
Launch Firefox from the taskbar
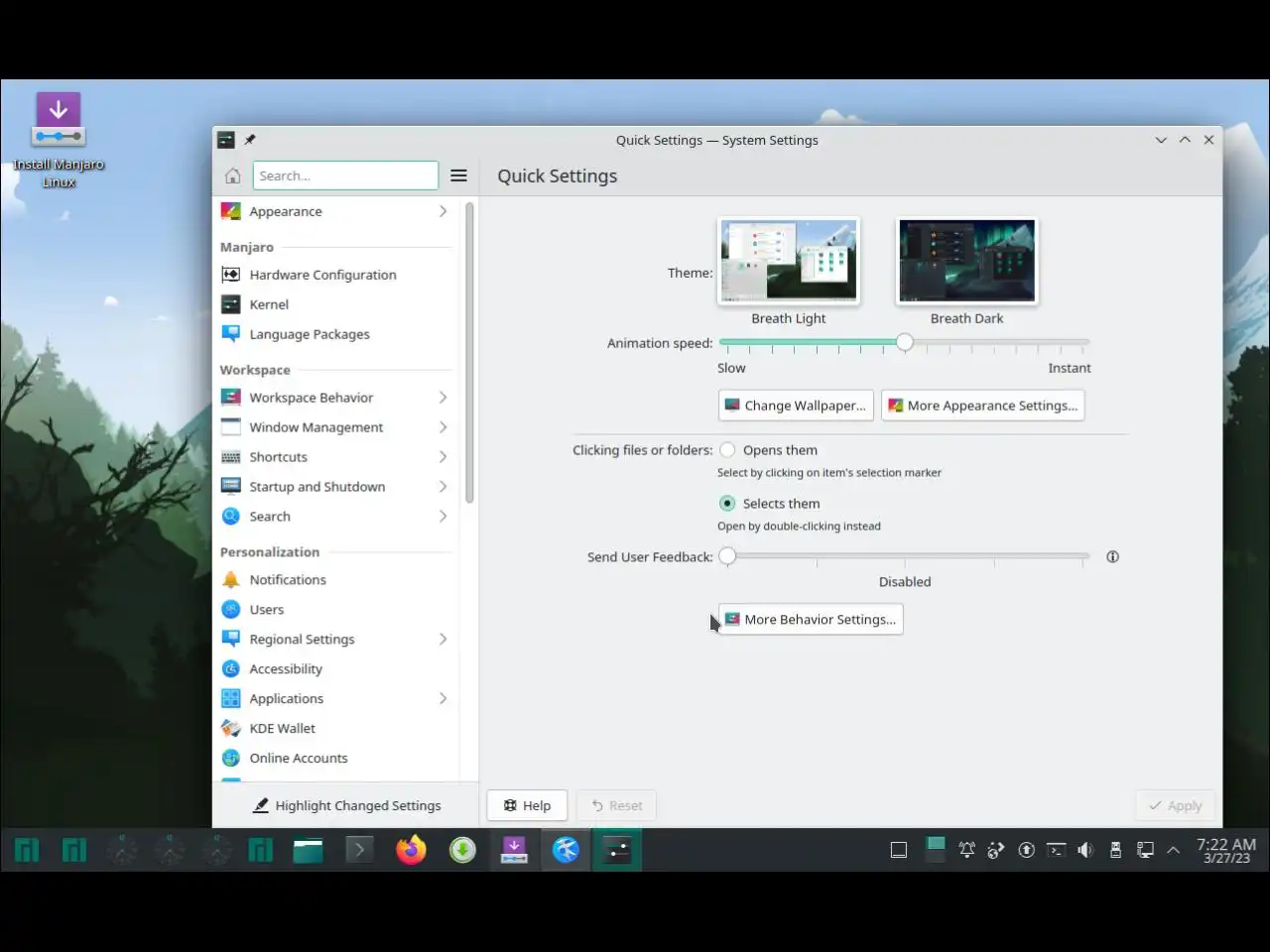click(411, 850)
